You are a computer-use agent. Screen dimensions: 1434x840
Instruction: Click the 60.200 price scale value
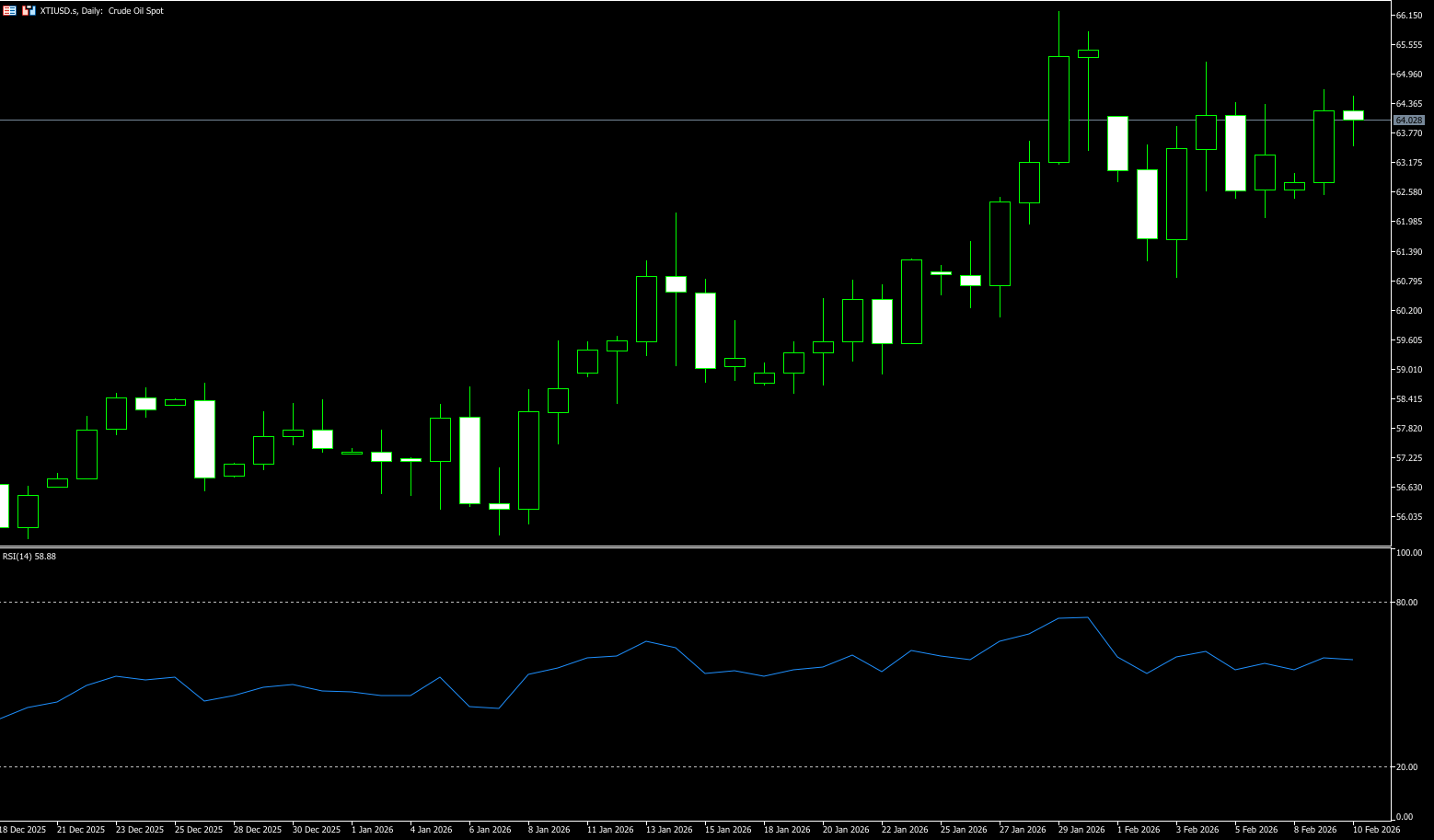[1408, 311]
